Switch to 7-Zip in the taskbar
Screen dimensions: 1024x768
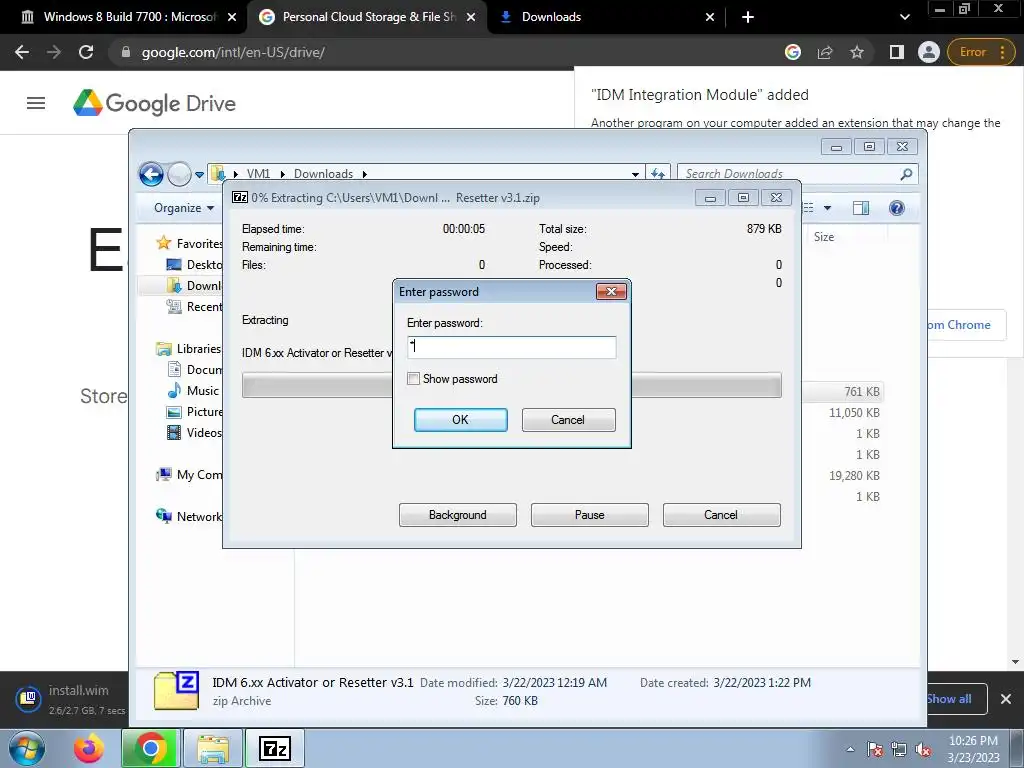274,748
